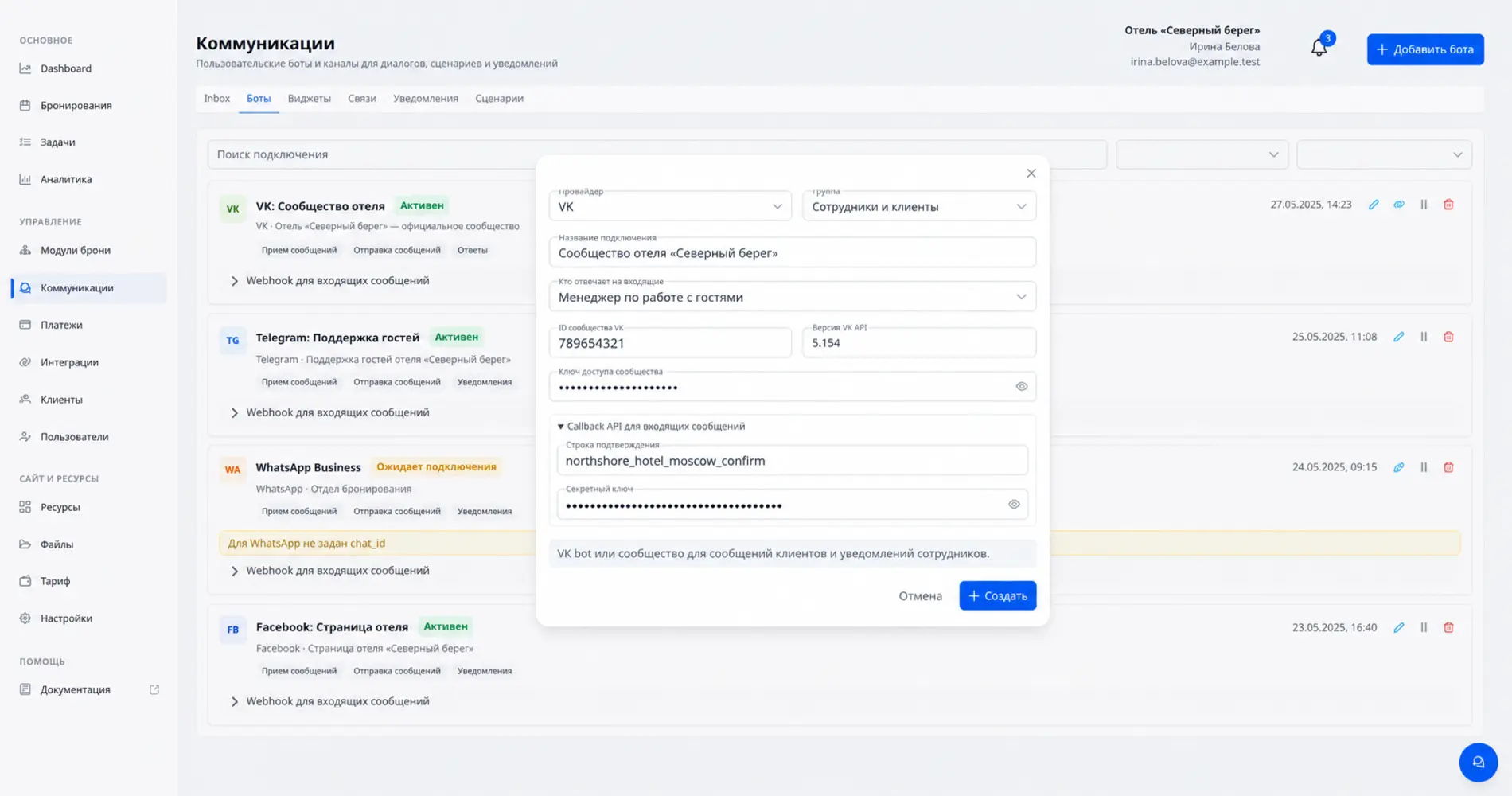Open the Кто отвечает на входящие dropdown
The image size is (1512, 796).
click(793, 297)
